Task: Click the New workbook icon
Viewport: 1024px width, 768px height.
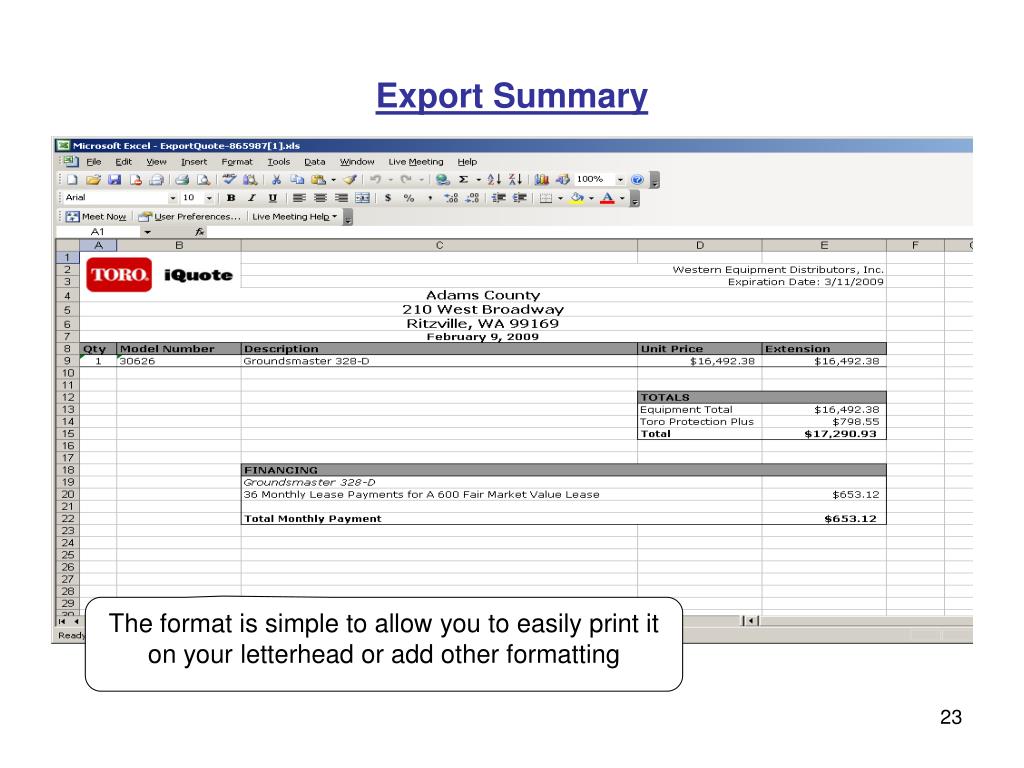Action: [72, 180]
